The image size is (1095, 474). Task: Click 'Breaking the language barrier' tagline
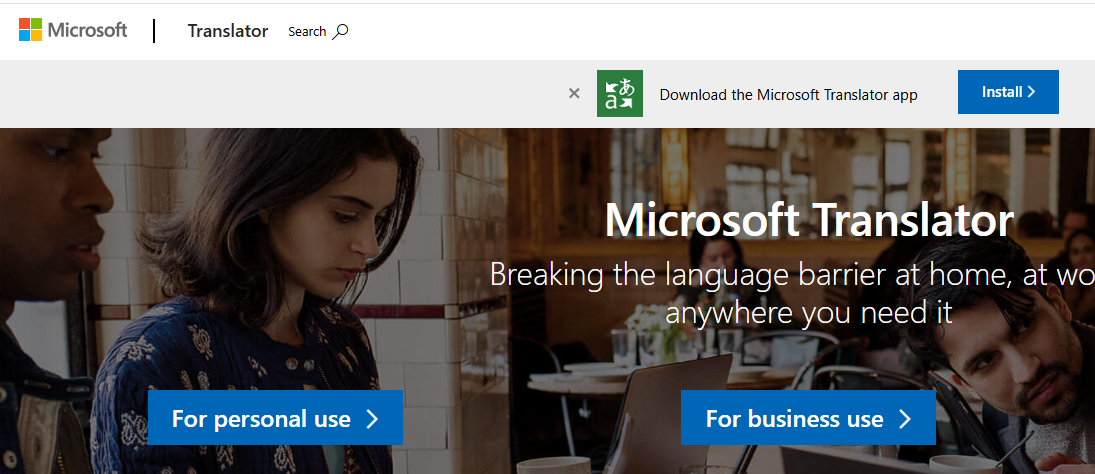point(793,294)
